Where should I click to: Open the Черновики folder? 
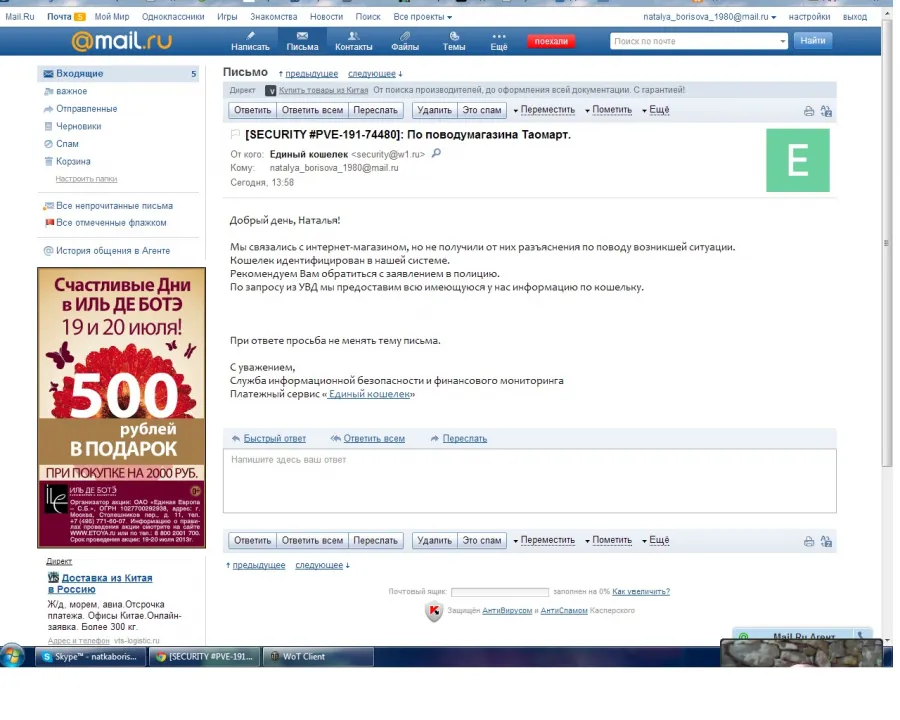pos(78,126)
